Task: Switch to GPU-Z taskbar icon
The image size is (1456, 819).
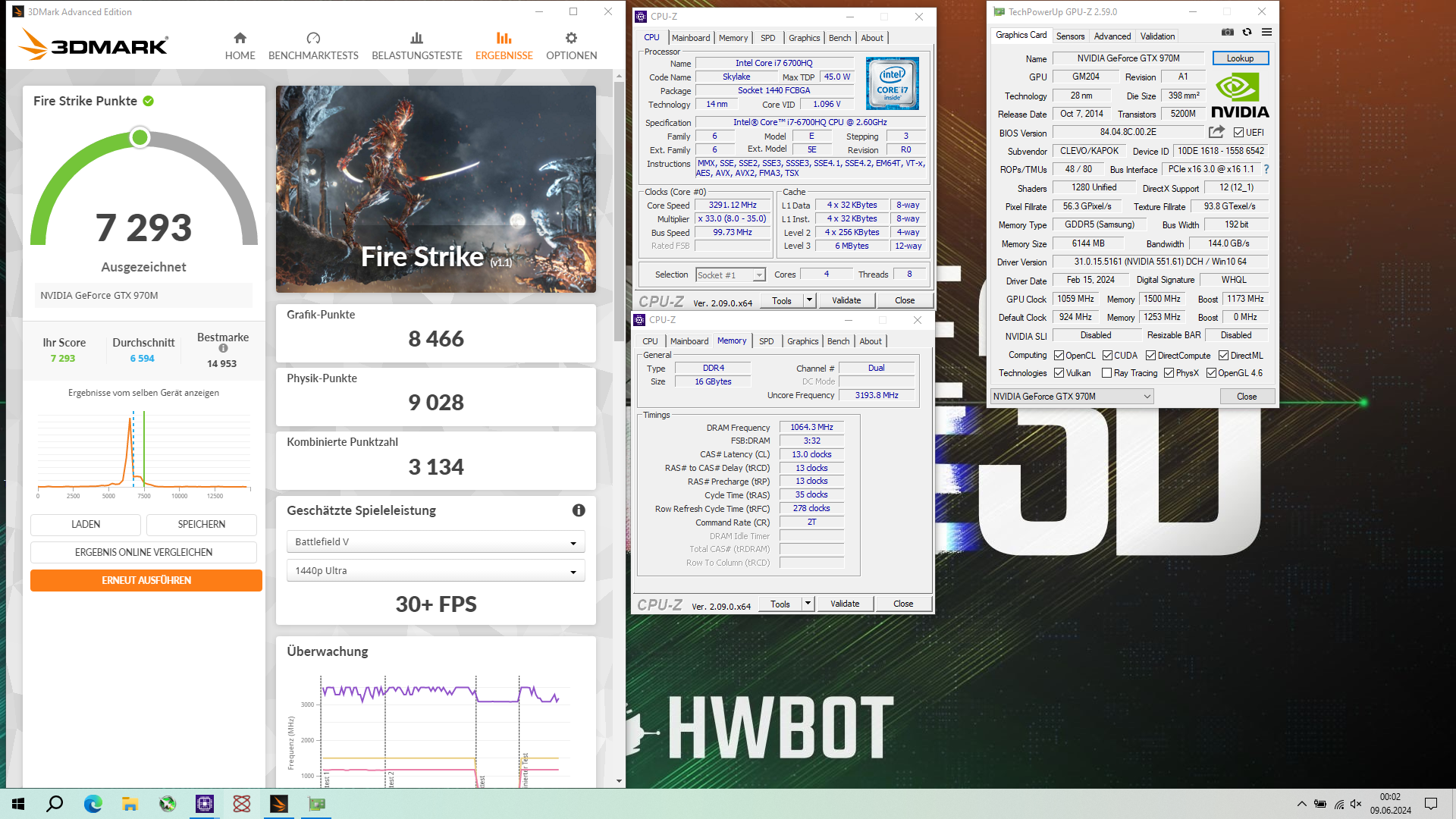Action: (316, 804)
